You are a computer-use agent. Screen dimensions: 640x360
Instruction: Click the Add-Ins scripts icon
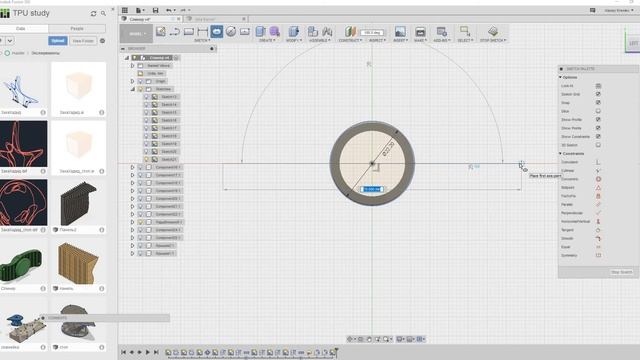coord(441,31)
